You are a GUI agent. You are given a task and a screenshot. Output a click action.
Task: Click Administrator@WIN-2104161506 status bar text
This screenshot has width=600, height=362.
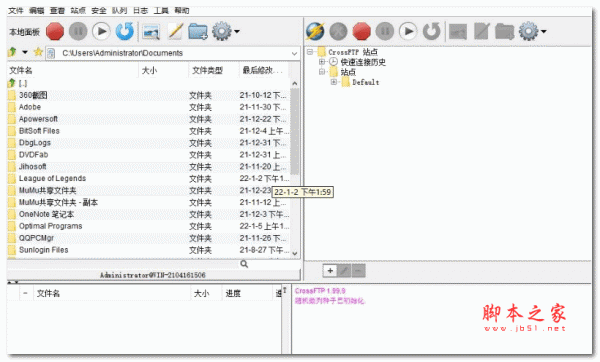[153, 275]
